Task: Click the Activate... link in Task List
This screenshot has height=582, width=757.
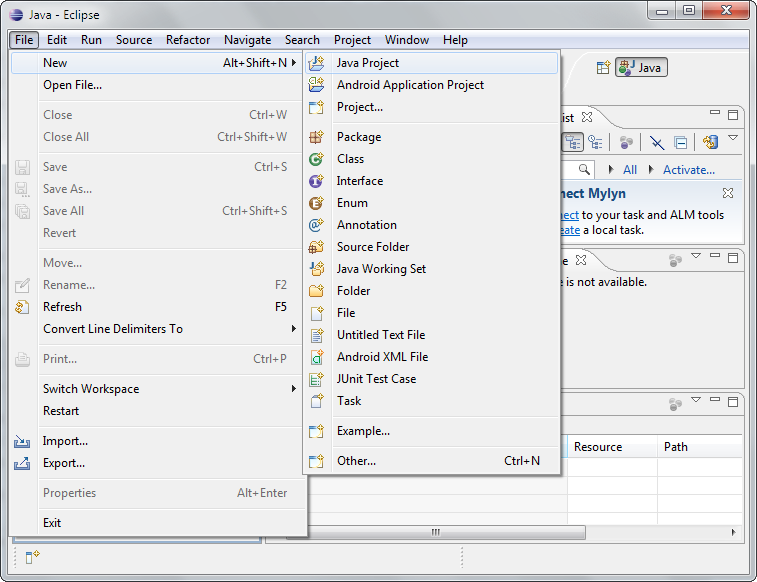Action: pos(688,170)
